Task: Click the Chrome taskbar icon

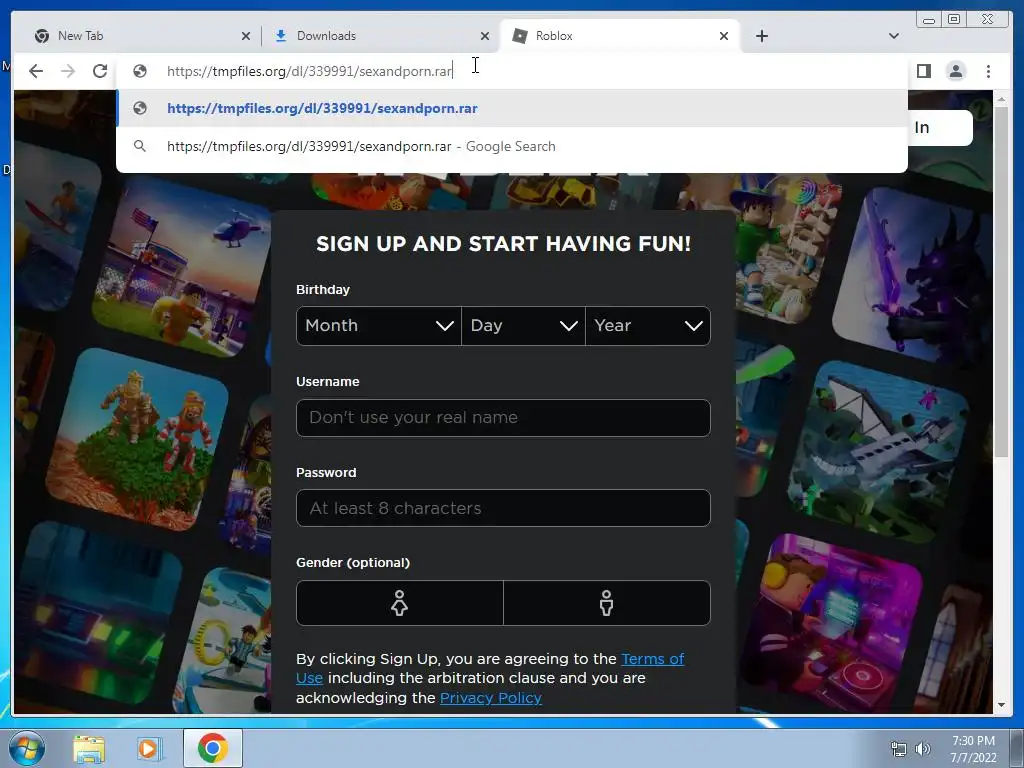Action: (x=212, y=748)
